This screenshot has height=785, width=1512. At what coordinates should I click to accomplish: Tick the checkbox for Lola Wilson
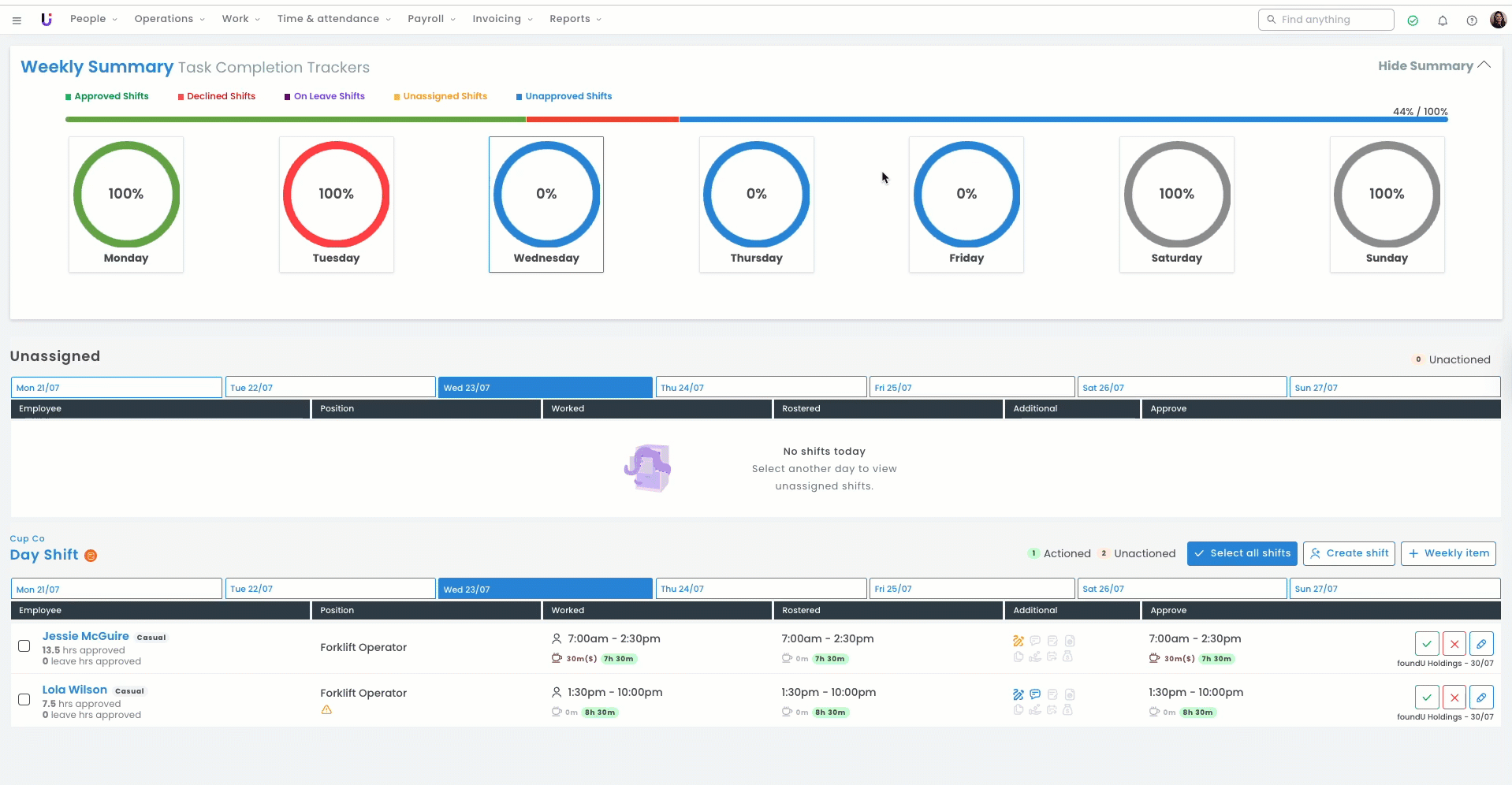[24, 699]
